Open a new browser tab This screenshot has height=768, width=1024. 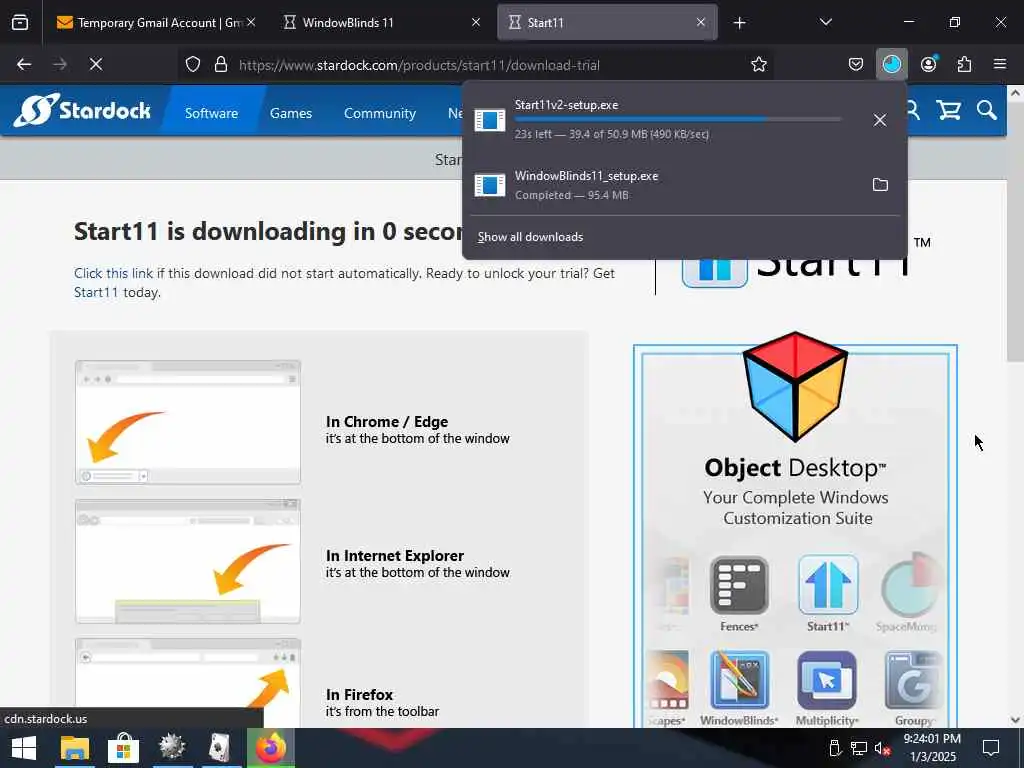(x=739, y=23)
